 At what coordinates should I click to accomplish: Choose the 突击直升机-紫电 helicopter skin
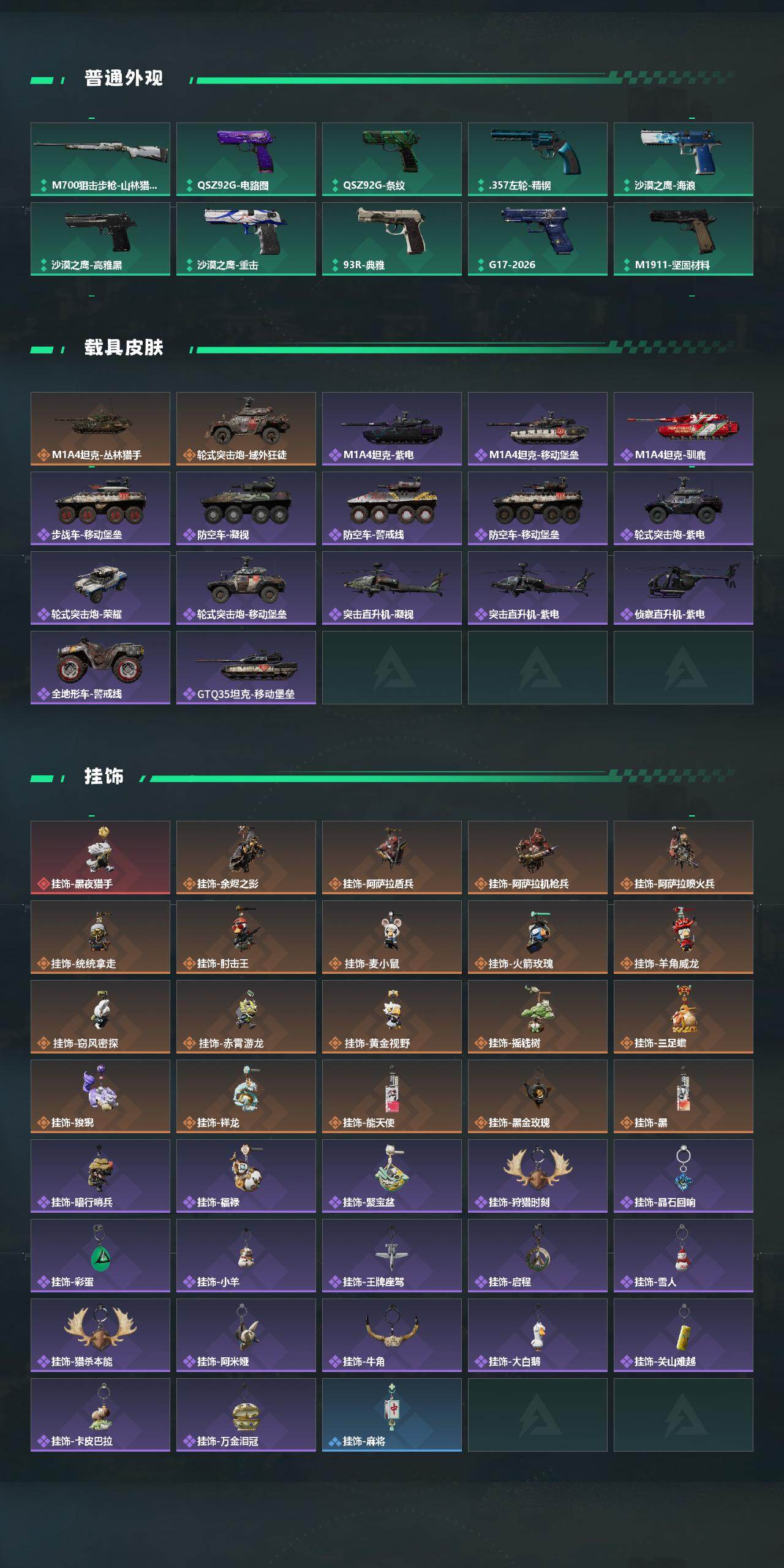538,588
